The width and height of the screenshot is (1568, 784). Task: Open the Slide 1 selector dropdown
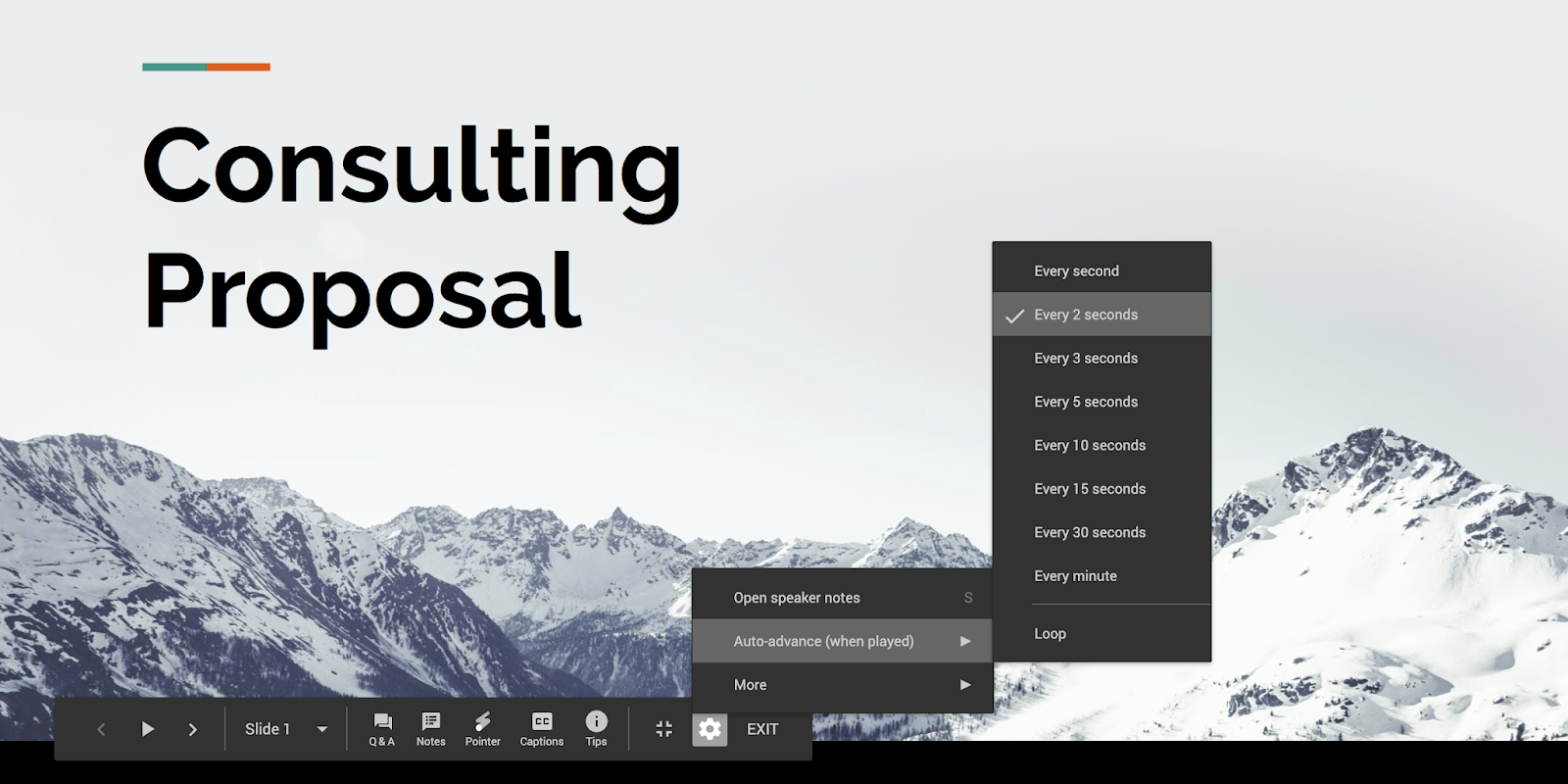pos(286,729)
